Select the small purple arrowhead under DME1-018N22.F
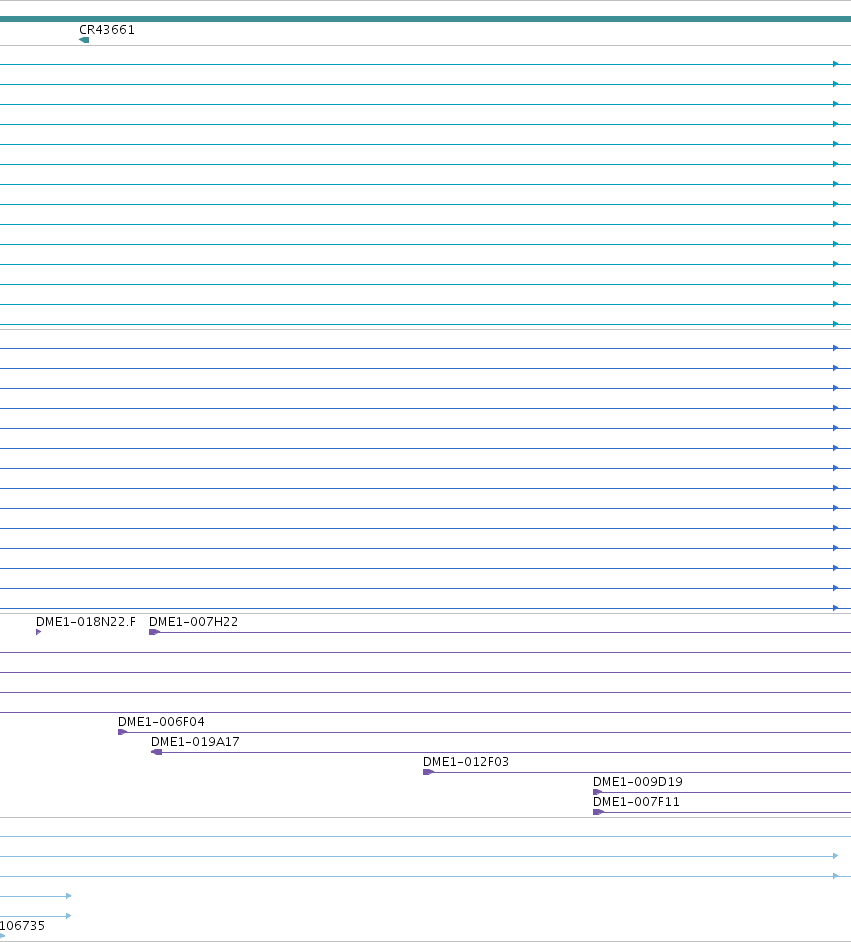Image resolution: width=851 pixels, height=942 pixels. point(38,632)
